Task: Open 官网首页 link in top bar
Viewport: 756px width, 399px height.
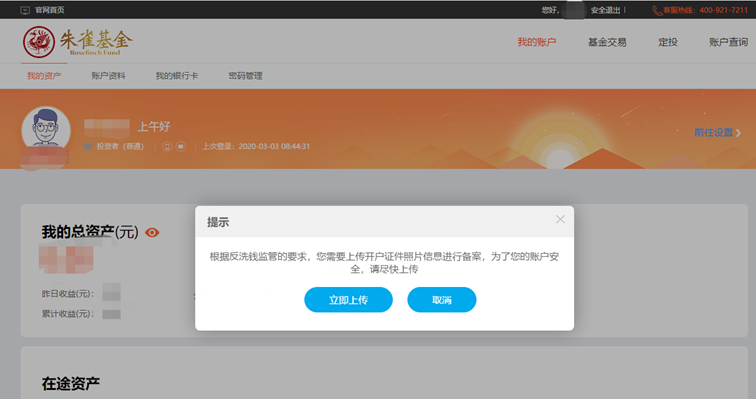Action: tap(50, 10)
